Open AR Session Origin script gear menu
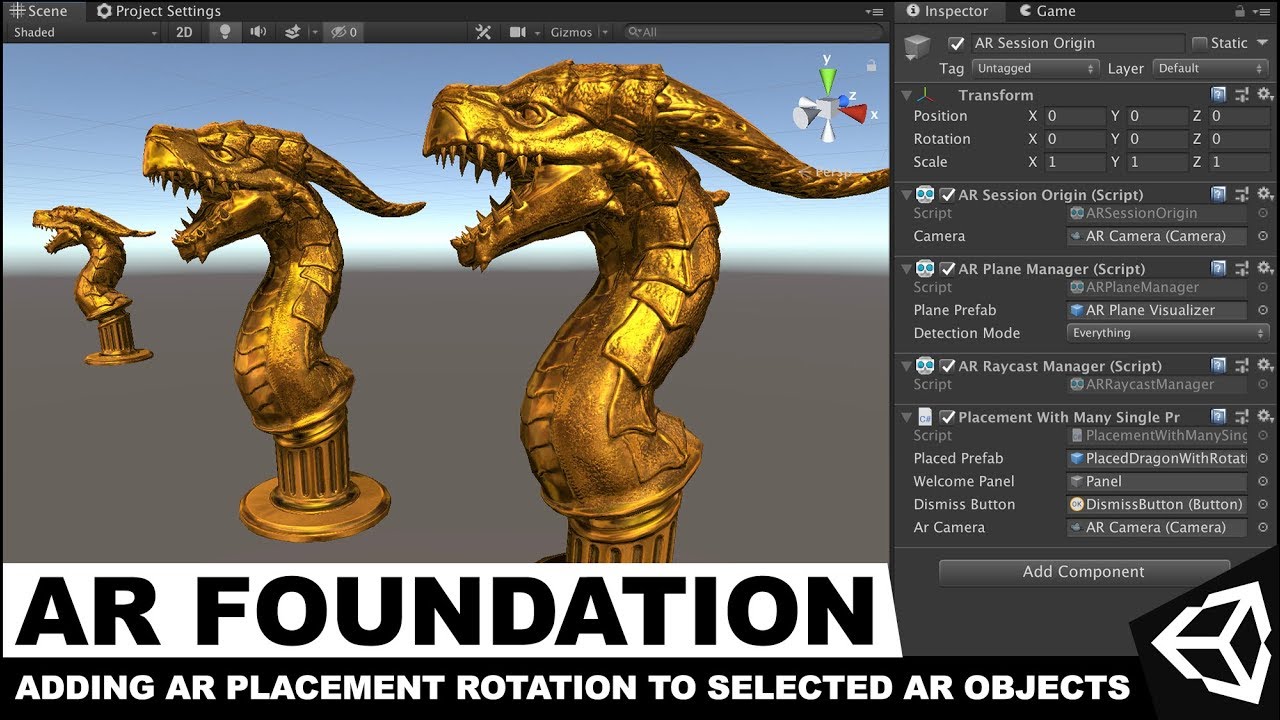Viewport: 1280px width, 720px height. (1265, 194)
